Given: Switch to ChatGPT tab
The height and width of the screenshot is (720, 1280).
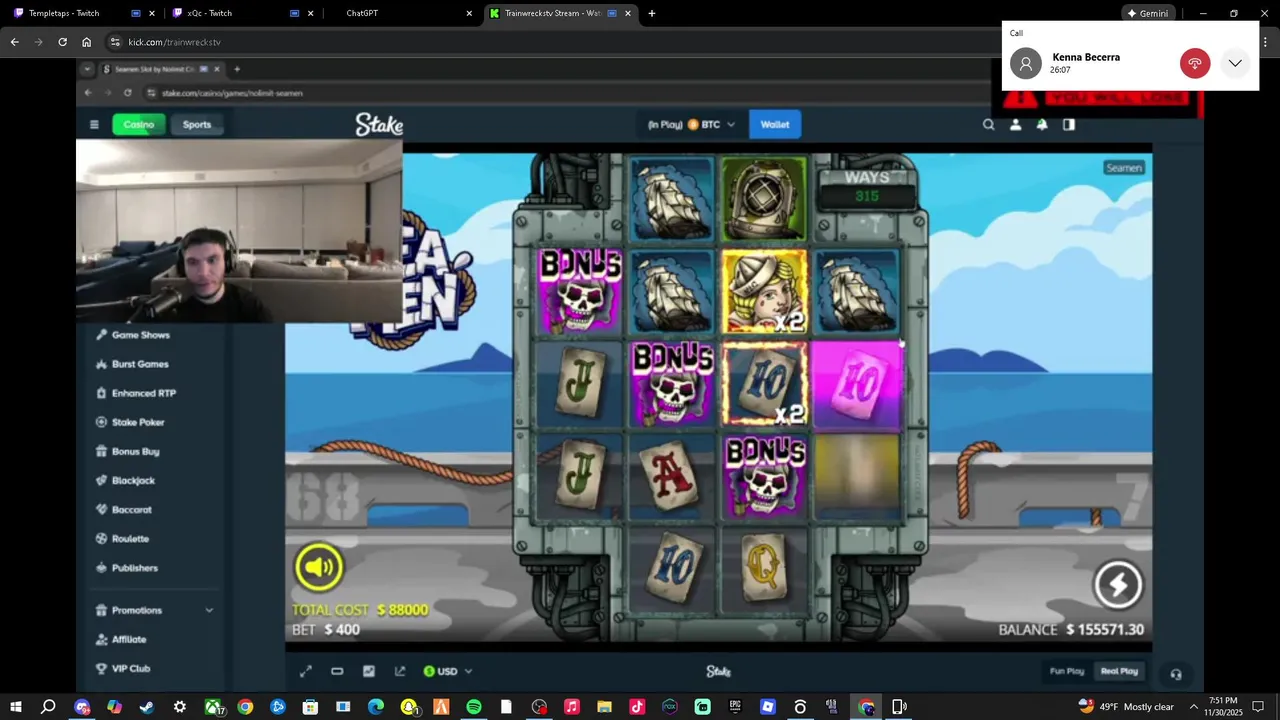Looking at the screenshot, I should [x=400, y=13].
